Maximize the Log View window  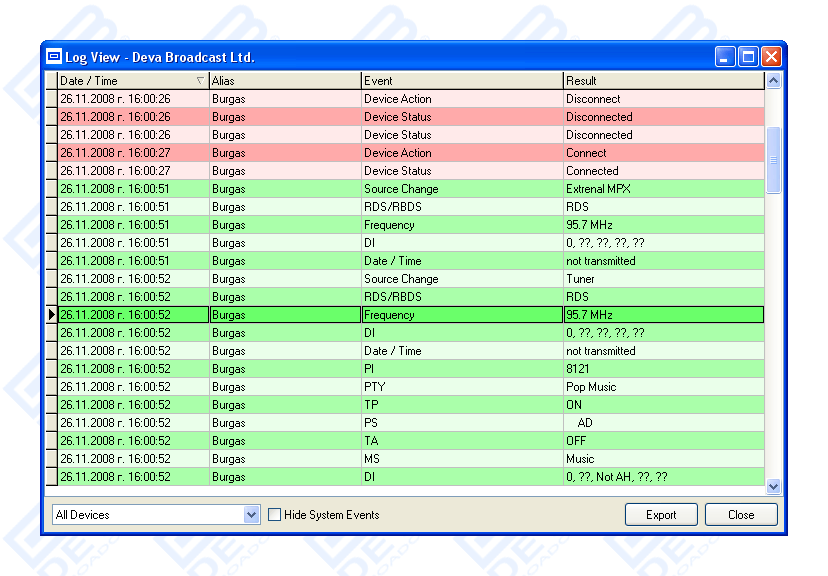pyautogui.click(x=748, y=57)
